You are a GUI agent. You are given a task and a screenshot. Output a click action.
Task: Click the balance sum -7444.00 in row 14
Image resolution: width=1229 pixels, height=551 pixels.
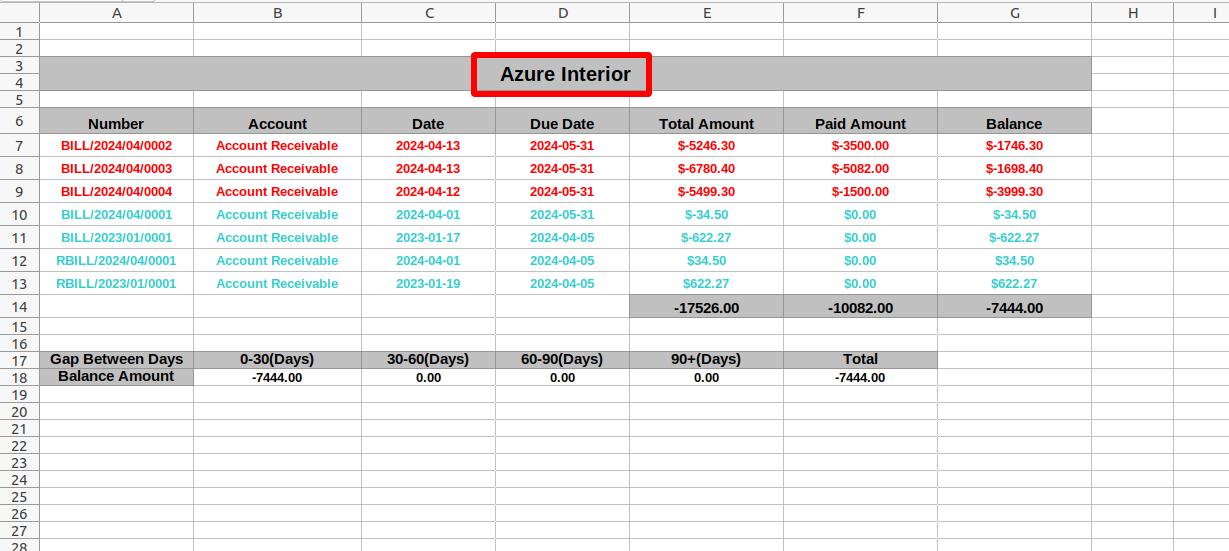(x=1014, y=307)
